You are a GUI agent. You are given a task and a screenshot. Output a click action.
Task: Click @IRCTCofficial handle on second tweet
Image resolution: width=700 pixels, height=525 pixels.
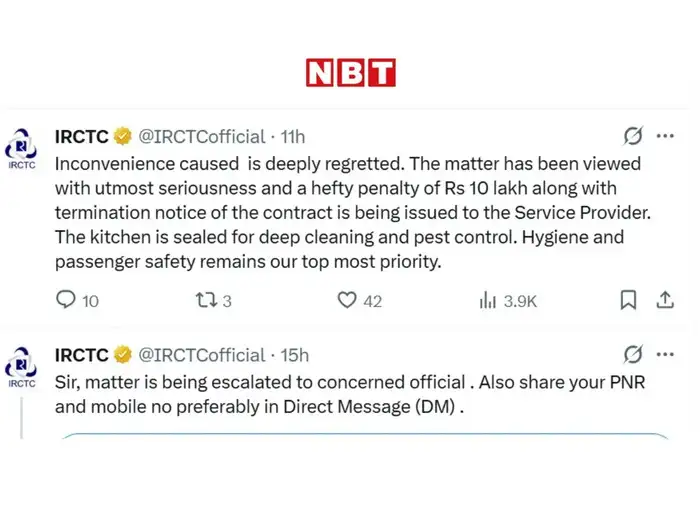coord(201,354)
